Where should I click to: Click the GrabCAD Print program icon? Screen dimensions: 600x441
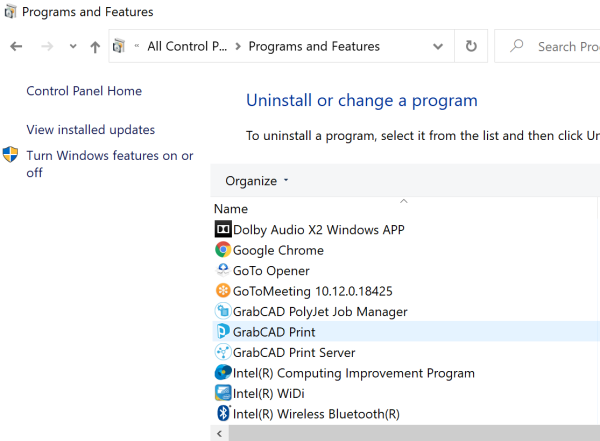(223, 332)
